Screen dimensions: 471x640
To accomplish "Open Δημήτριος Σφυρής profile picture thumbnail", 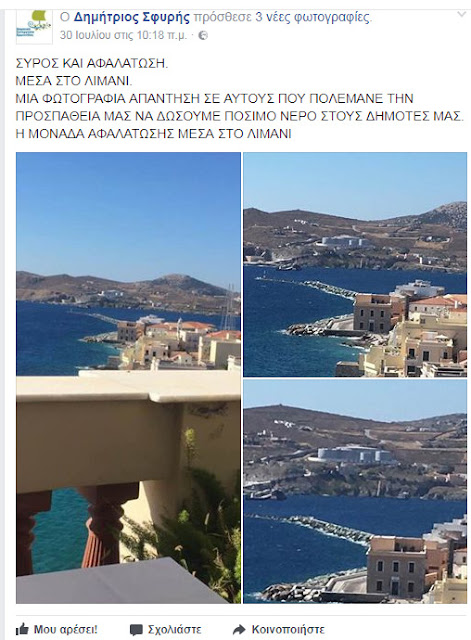I will (34, 25).
